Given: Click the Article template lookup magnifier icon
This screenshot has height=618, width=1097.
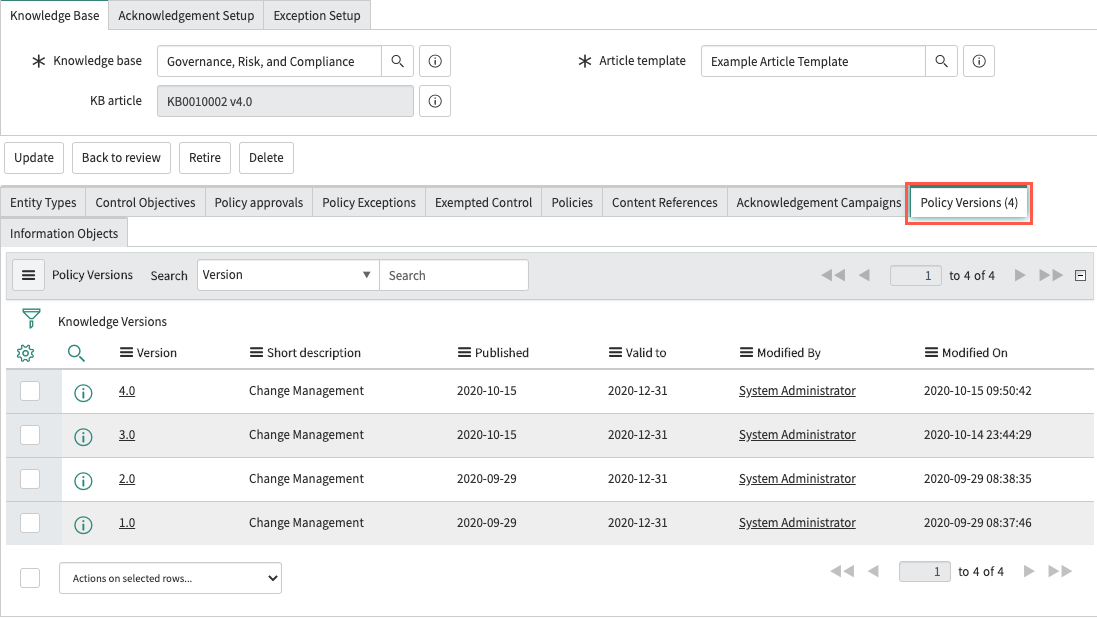Looking at the screenshot, I should pos(942,61).
